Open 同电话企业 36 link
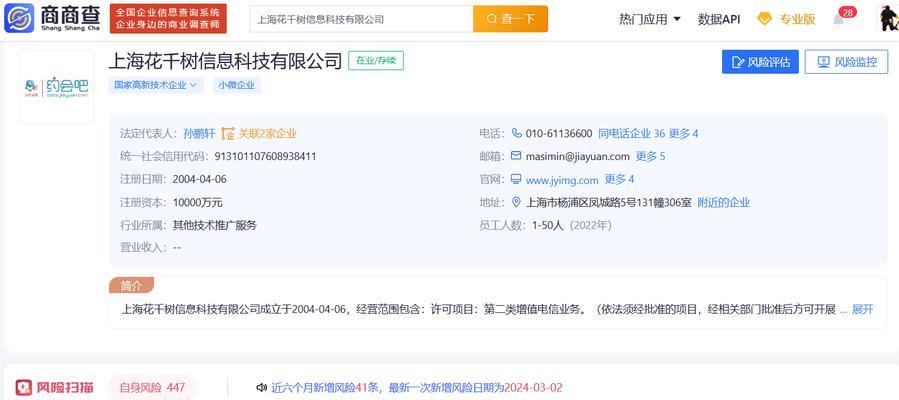 (x=631, y=134)
